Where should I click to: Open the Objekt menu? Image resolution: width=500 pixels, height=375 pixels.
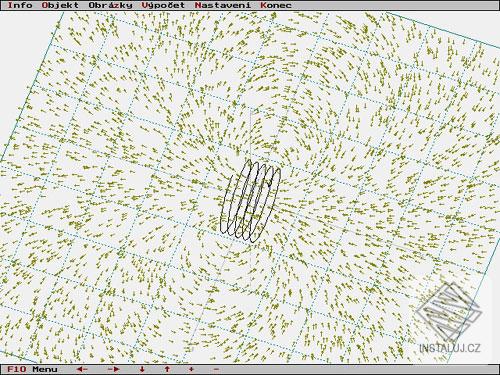pos(60,5)
